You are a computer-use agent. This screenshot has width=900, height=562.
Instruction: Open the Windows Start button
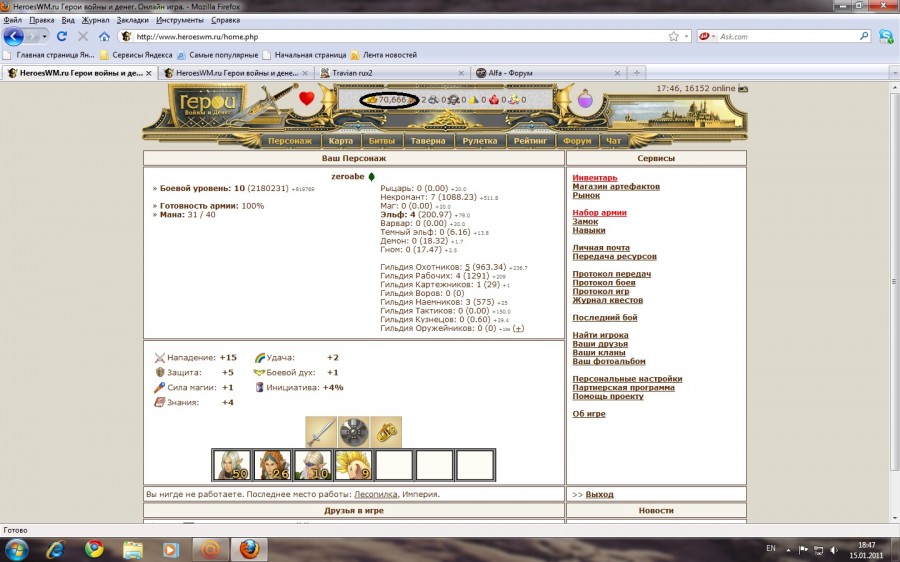pyautogui.click(x=16, y=549)
